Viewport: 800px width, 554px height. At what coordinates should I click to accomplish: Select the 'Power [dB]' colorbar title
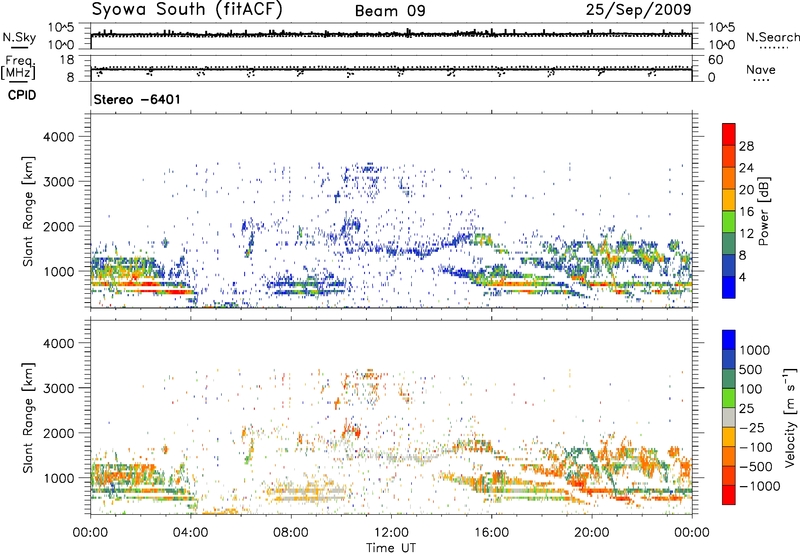pos(763,211)
